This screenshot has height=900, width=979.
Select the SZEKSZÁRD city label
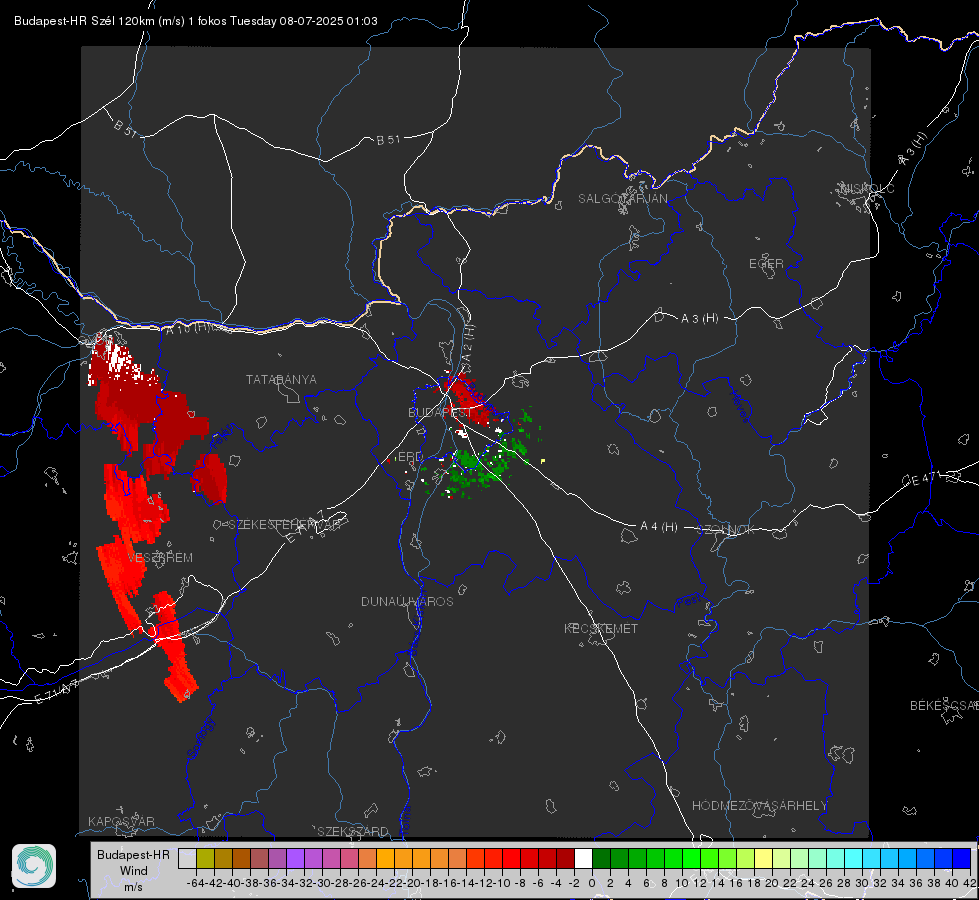pyautogui.click(x=353, y=831)
